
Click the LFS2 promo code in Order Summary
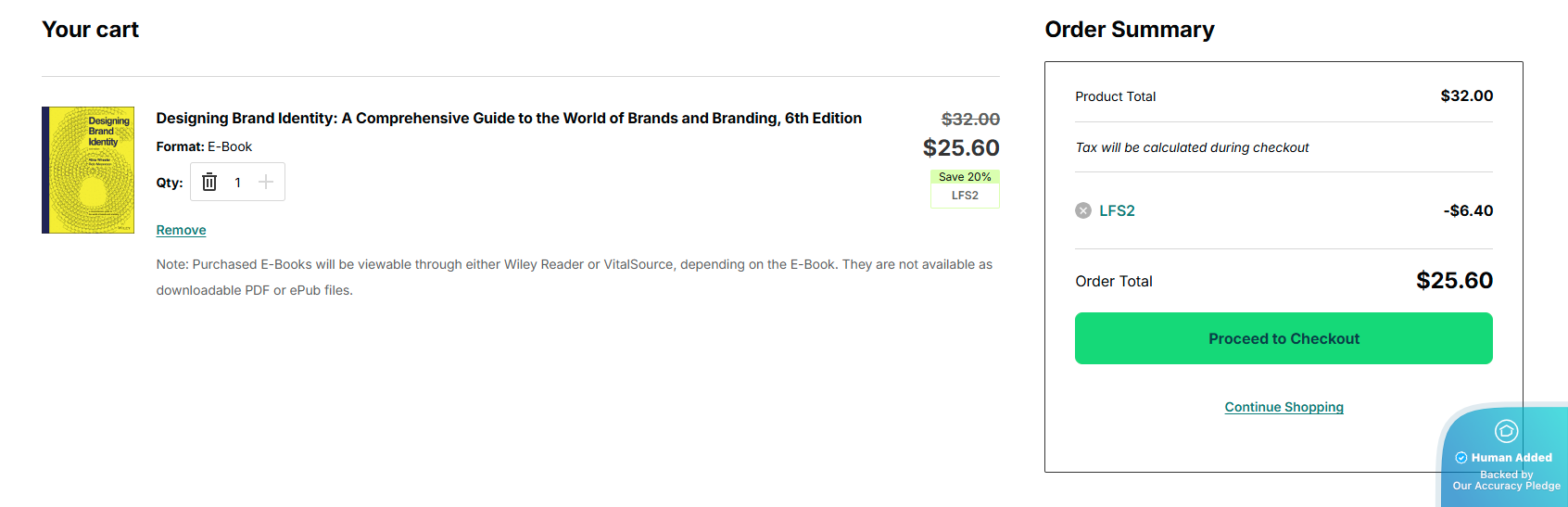click(x=1117, y=210)
